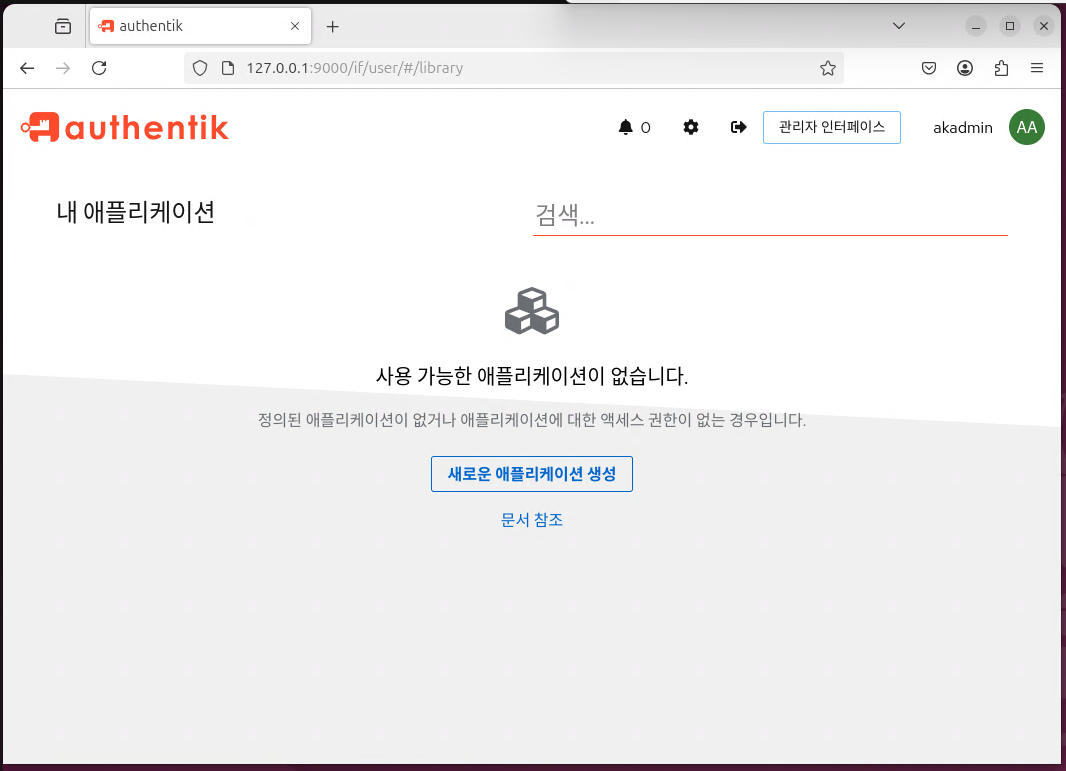Click the 내 애플리케이션 heading
This screenshot has width=1066, height=771.
[x=136, y=212]
